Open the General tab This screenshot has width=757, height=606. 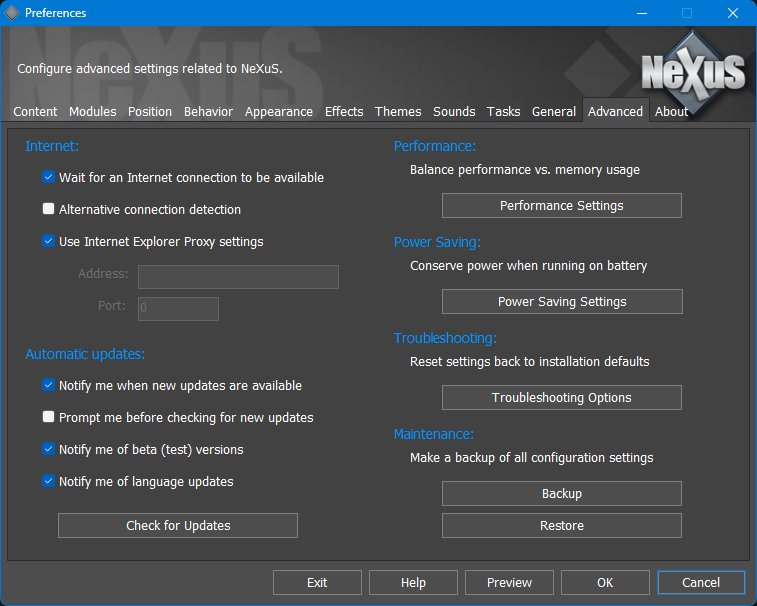[554, 112]
